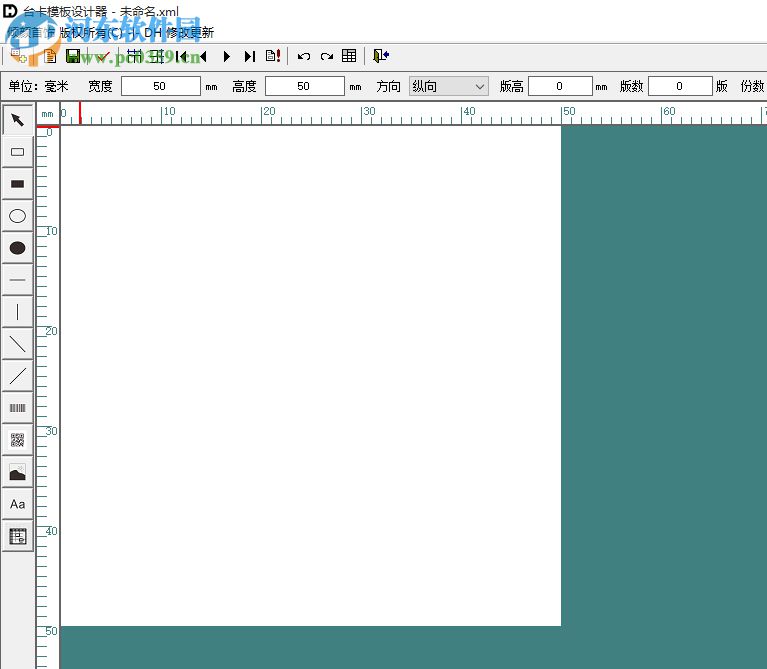Screen dimensions: 767x669
Task: Exit using the door icon
Action: (x=381, y=56)
